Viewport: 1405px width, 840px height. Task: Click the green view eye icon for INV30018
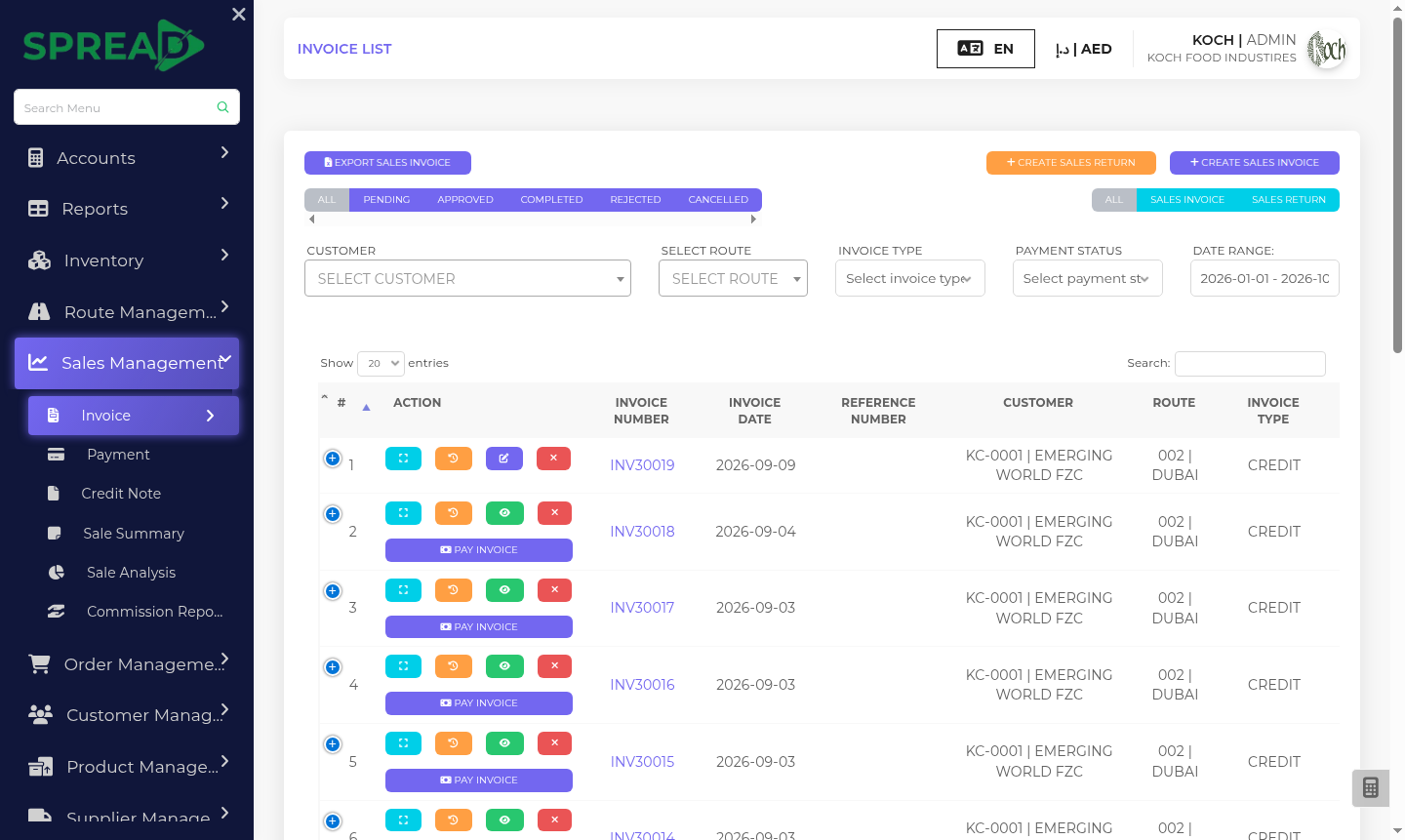click(504, 513)
